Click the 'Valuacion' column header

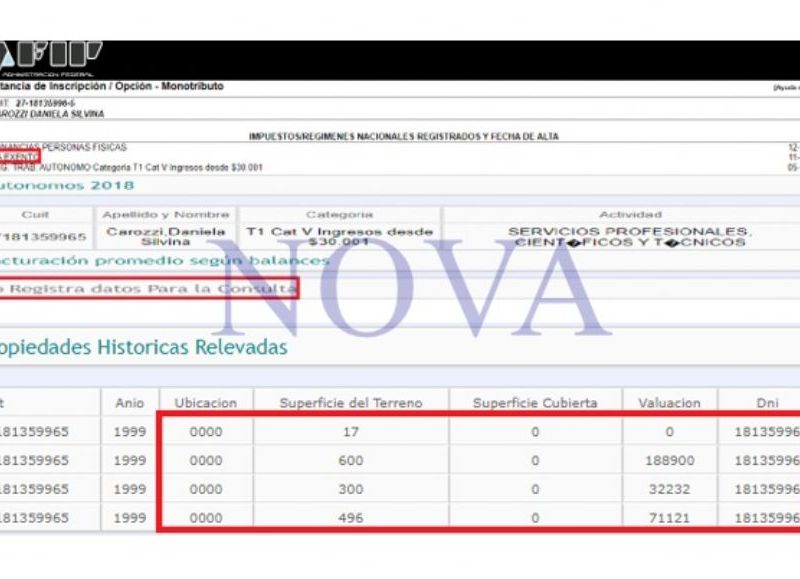click(x=669, y=402)
